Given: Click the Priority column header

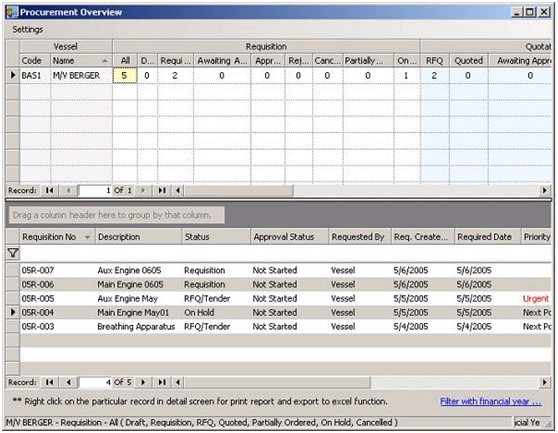Looking at the screenshot, I should pos(536,237).
